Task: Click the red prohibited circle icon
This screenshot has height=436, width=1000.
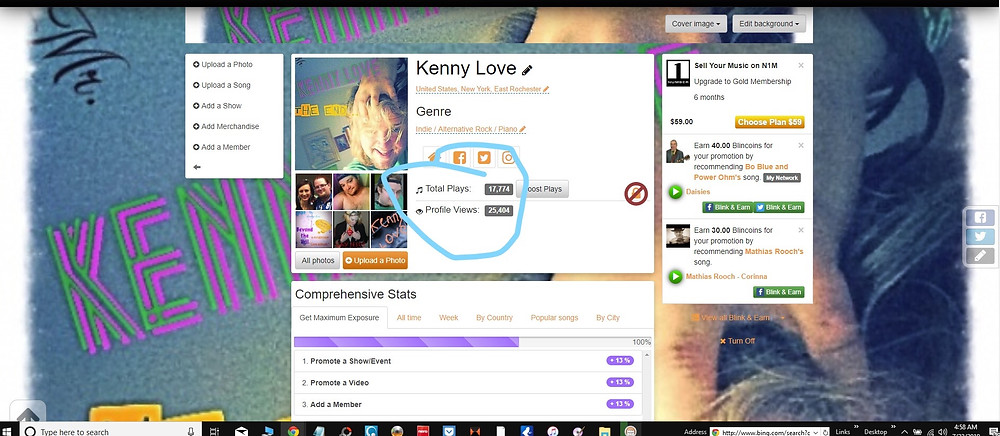Action: coord(636,193)
